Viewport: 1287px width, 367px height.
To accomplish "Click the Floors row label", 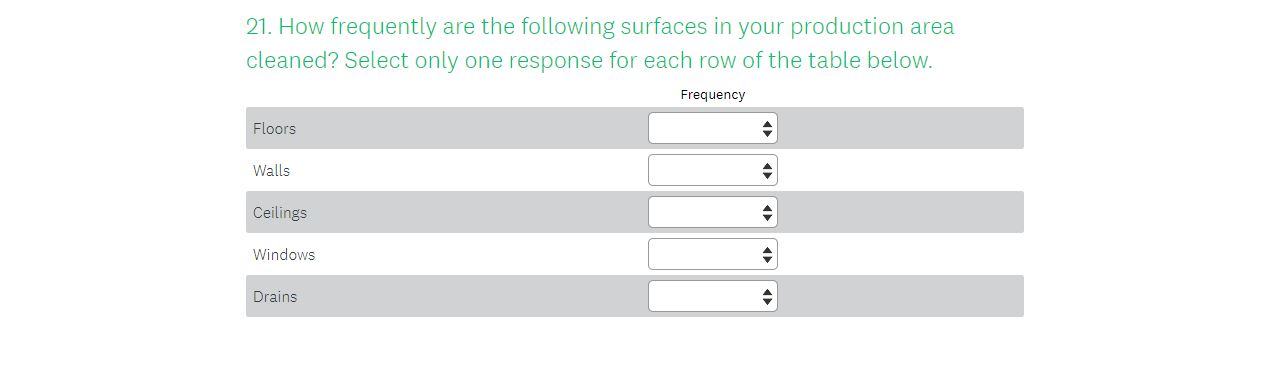I will coord(274,128).
